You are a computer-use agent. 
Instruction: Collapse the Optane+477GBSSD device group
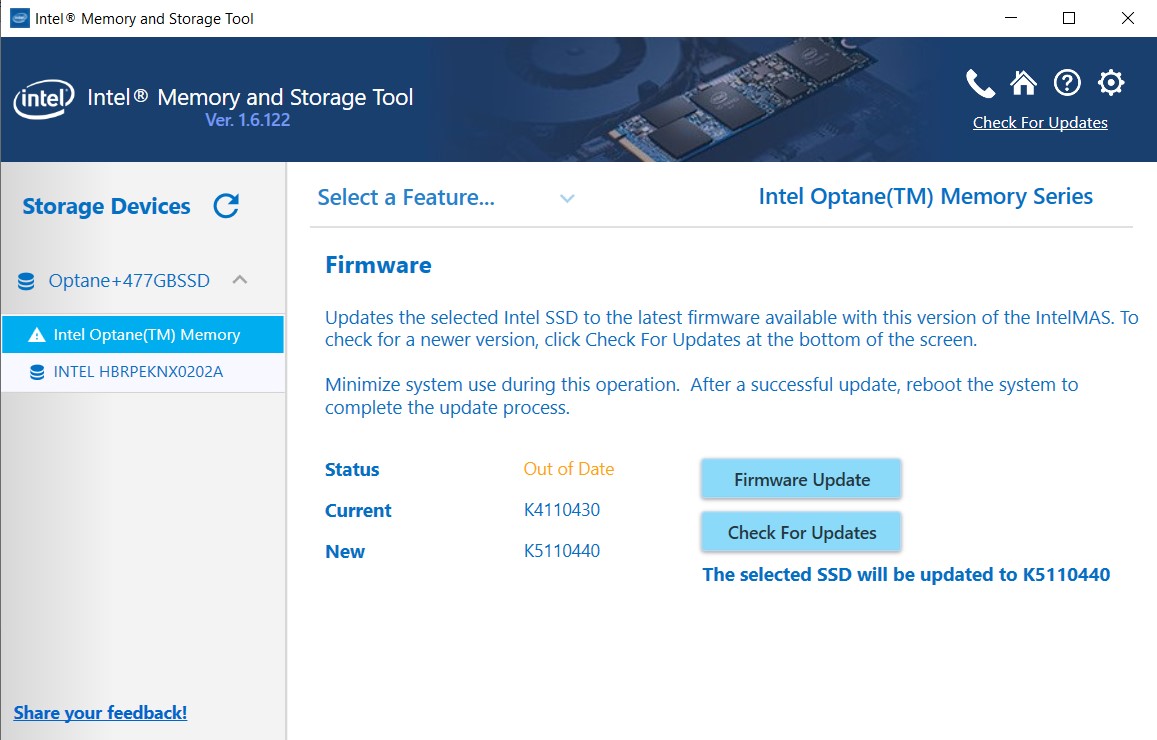[x=238, y=281]
